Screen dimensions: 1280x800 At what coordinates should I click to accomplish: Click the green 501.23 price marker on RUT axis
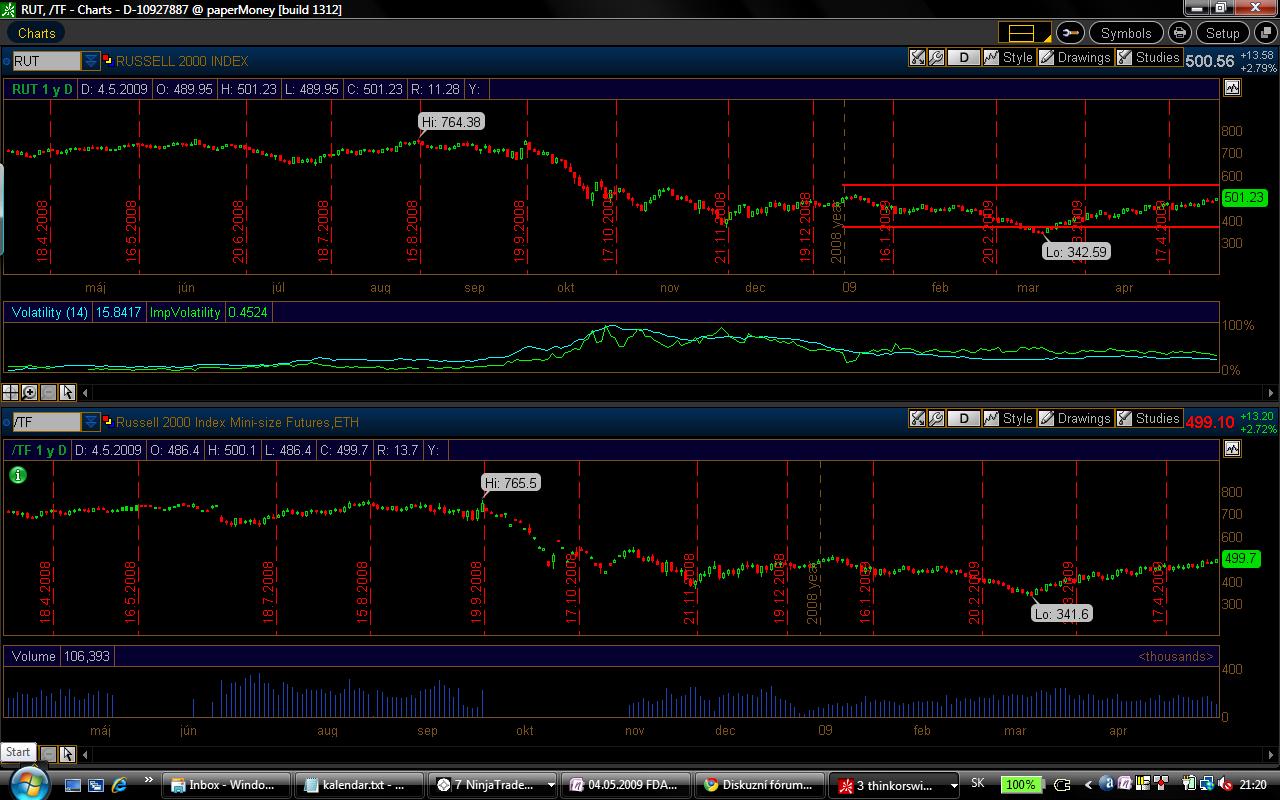[1243, 198]
